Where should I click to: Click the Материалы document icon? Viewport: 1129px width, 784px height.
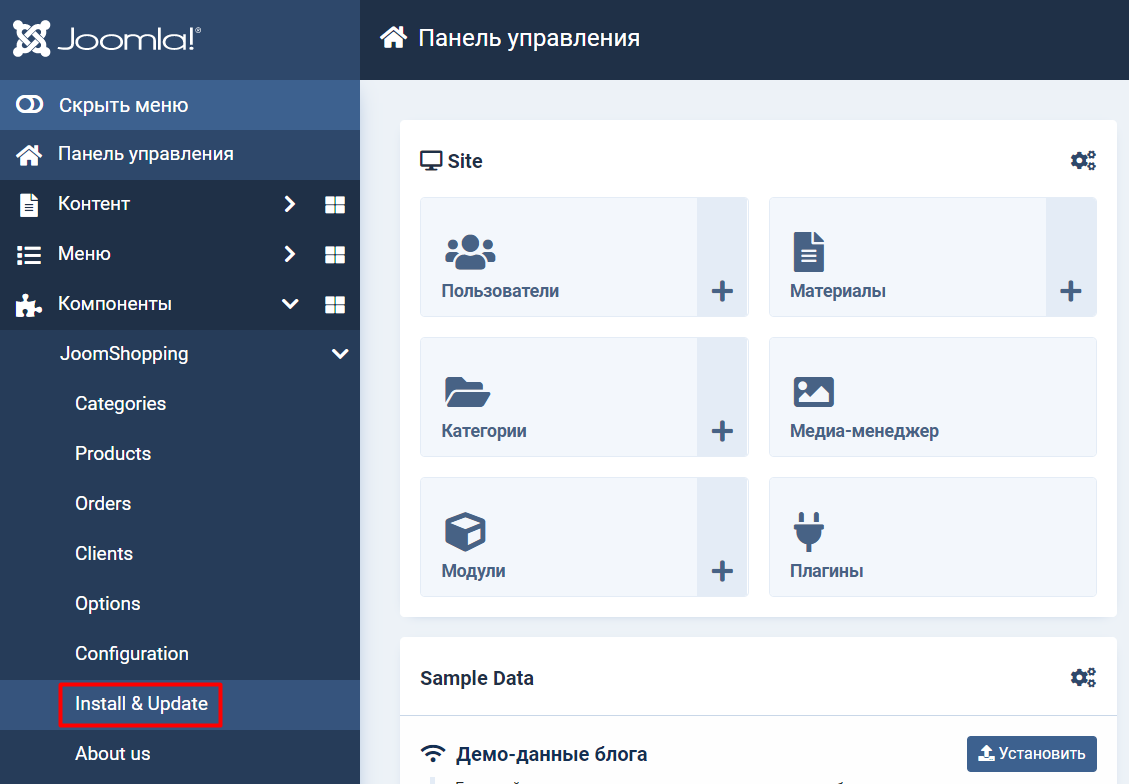(809, 251)
